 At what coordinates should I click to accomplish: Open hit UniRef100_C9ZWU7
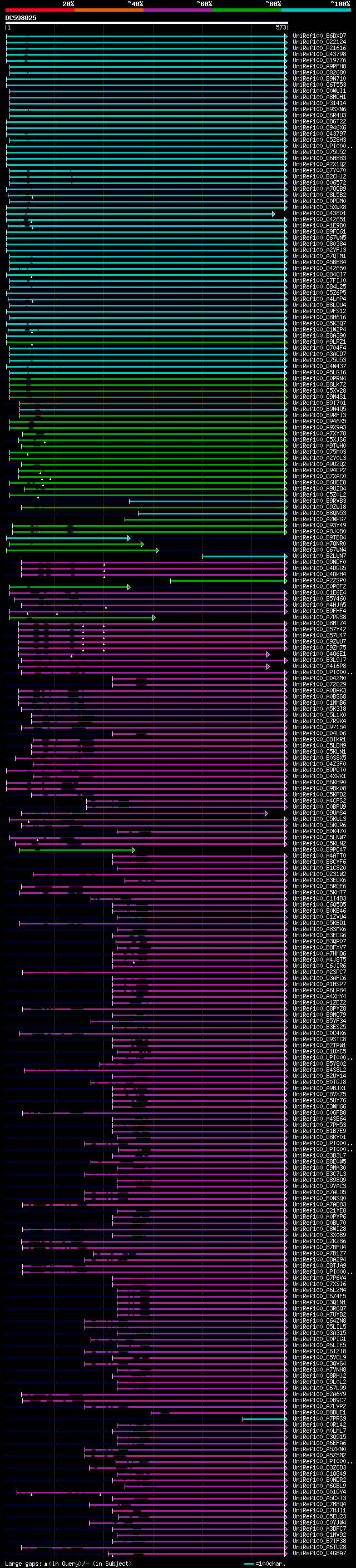click(319, 642)
